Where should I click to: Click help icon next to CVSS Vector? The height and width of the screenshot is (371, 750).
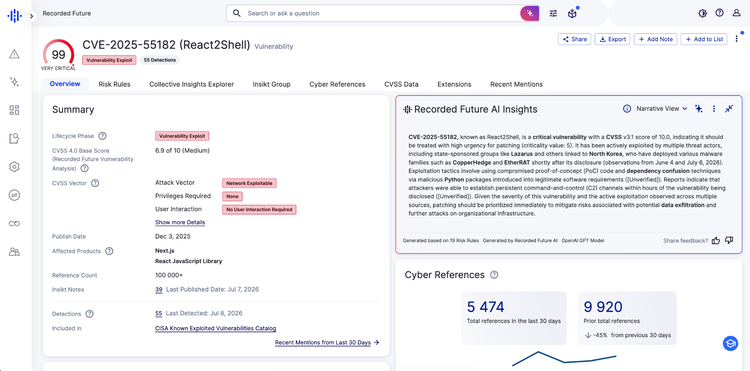coord(95,183)
